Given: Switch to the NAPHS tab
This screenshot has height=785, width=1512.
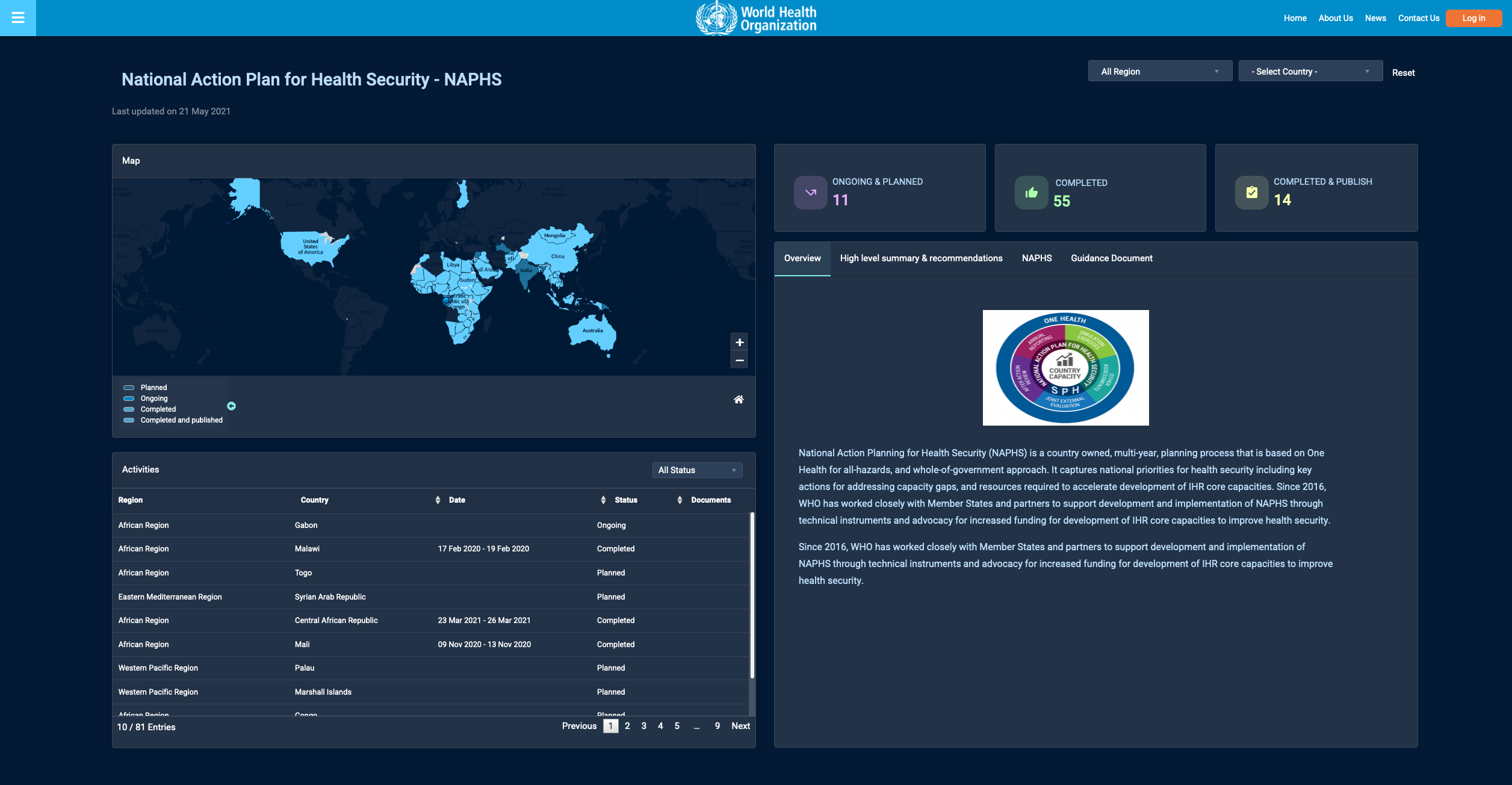Looking at the screenshot, I should point(1036,258).
